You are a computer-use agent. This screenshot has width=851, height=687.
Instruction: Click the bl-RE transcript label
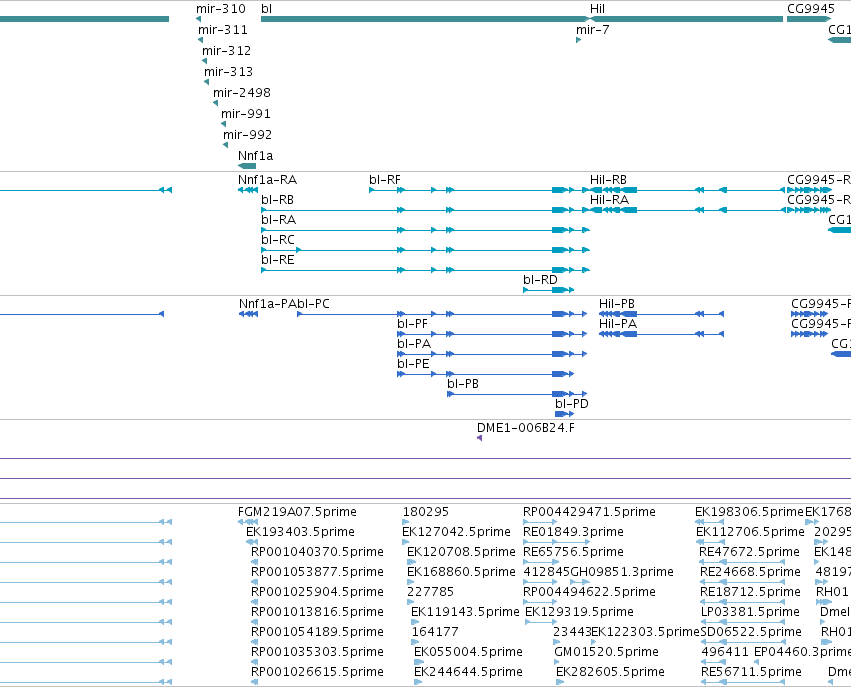(278, 260)
